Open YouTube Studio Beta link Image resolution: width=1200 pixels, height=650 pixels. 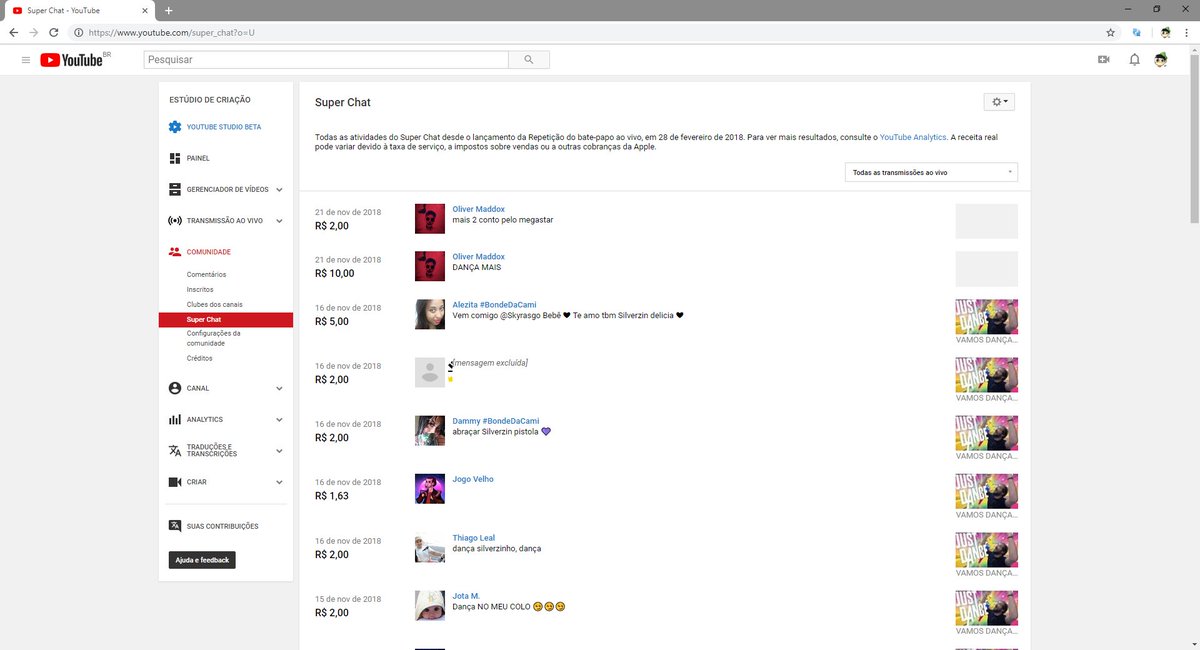[224, 127]
